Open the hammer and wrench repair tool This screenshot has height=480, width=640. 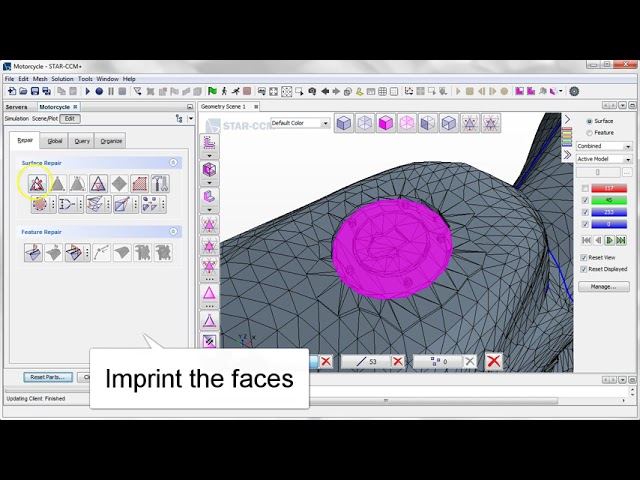coord(160,184)
